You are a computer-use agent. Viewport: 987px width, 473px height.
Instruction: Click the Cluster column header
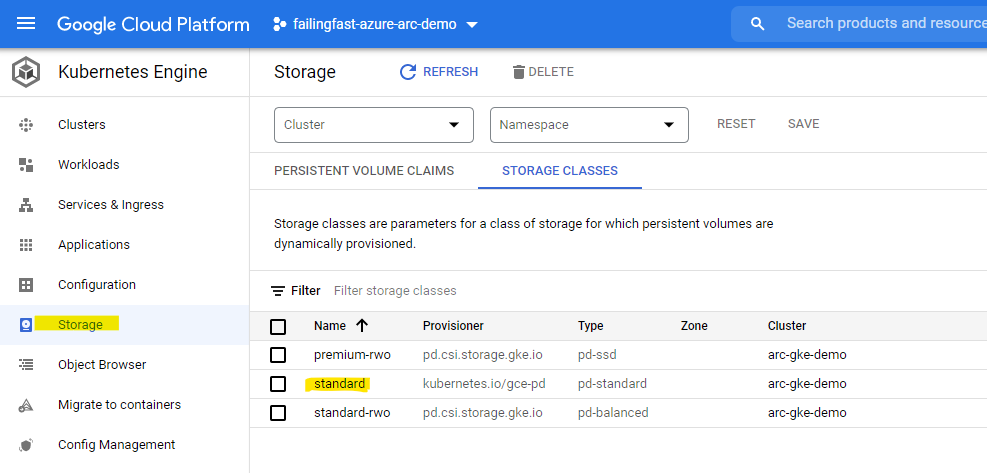click(x=787, y=326)
